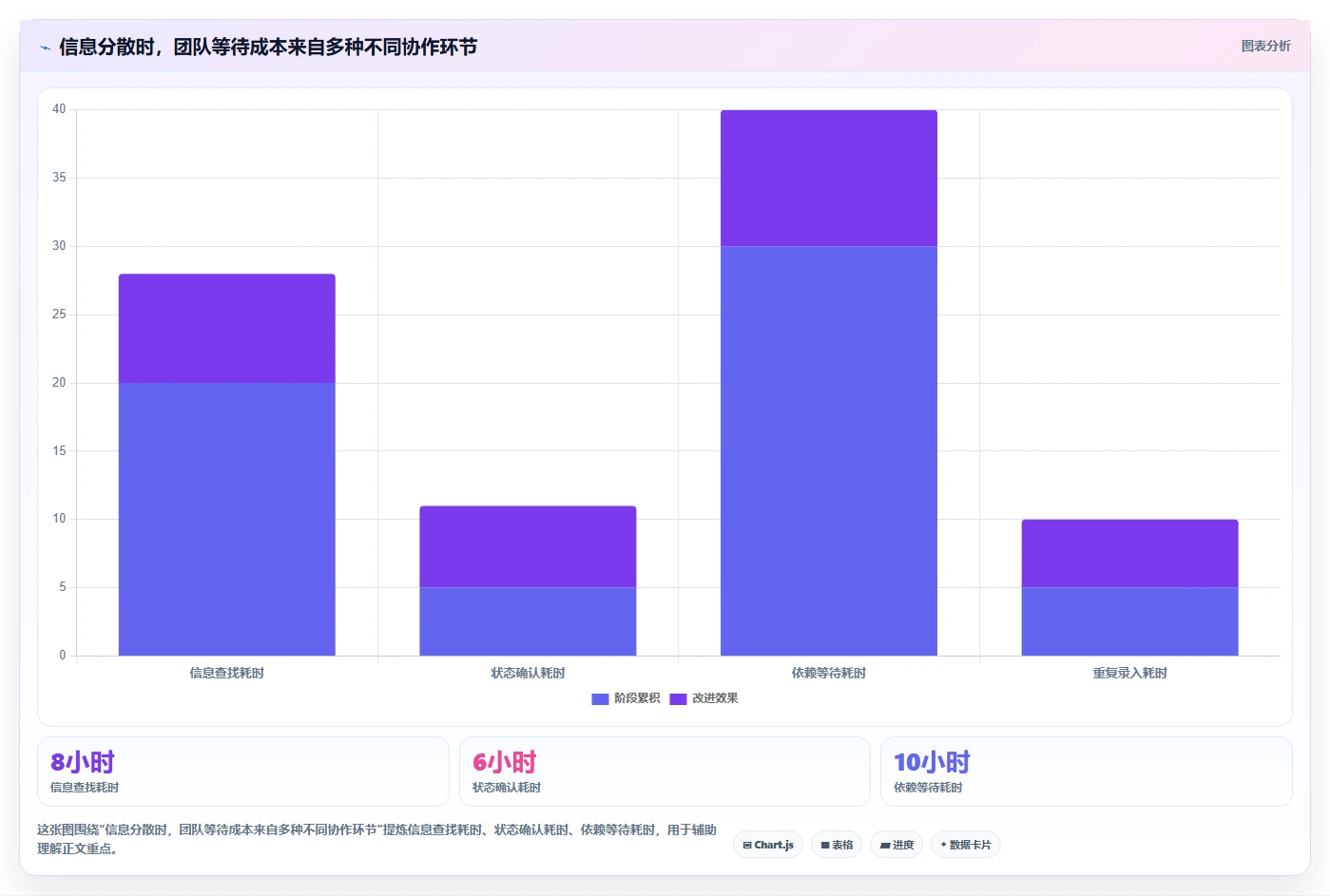Click the 依赖等待耗时 x-axis label
The height and width of the screenshot is (896, 1330).
pyautogui.click(x=829, y=673)
